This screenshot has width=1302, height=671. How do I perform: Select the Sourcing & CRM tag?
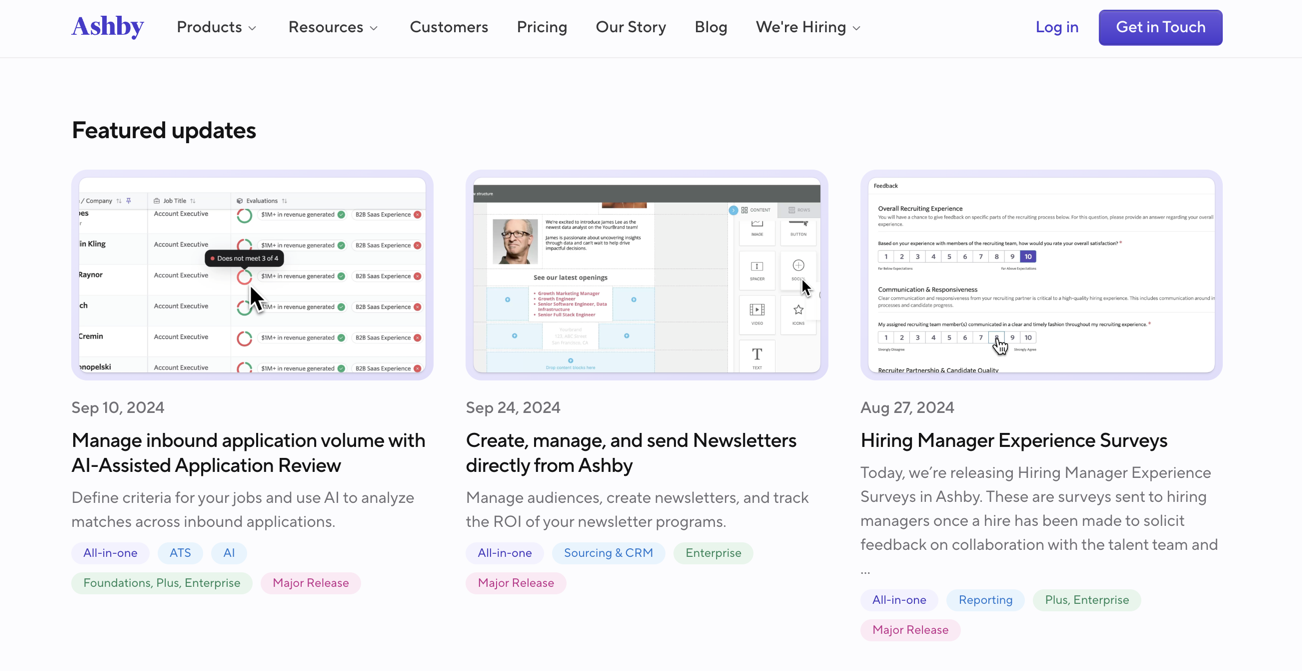click(608, 553)
